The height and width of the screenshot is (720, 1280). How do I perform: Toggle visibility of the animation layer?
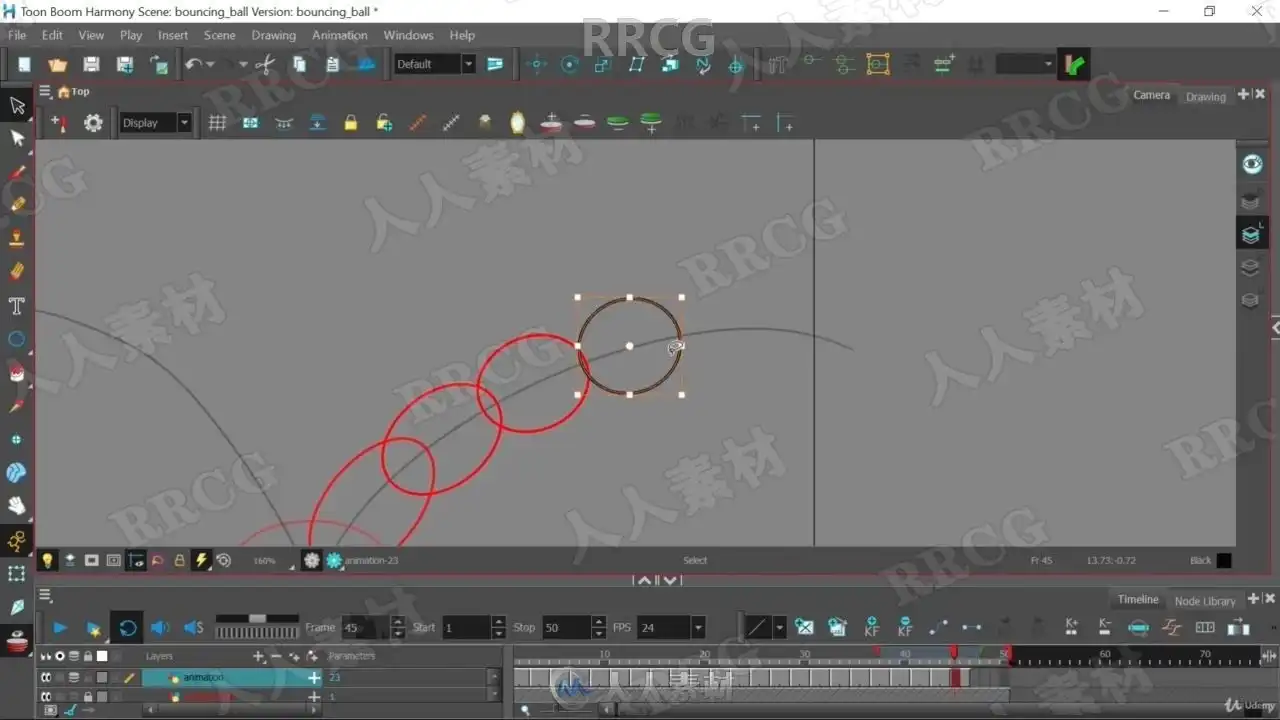(x=45, y=677)
